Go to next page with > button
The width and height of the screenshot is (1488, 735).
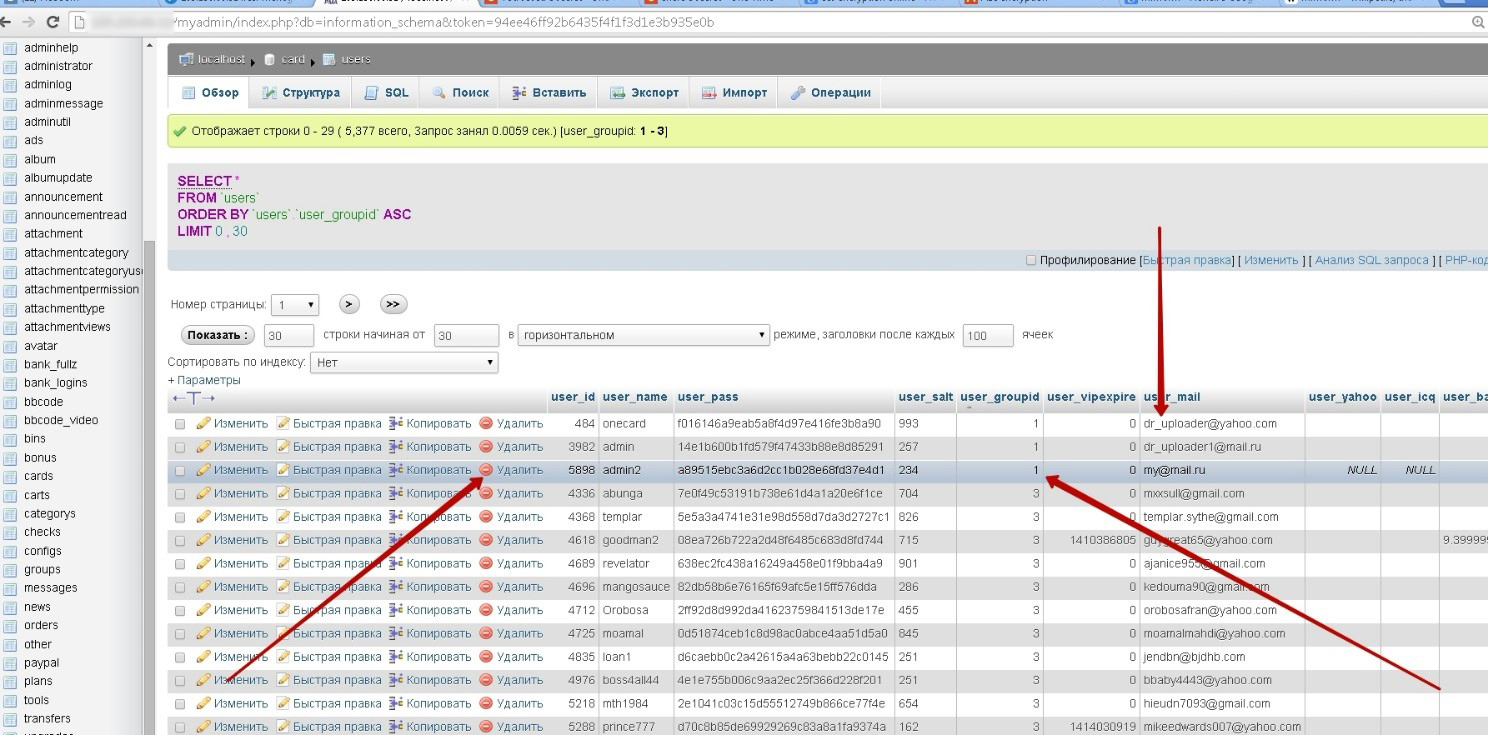[x=349, y=305]
